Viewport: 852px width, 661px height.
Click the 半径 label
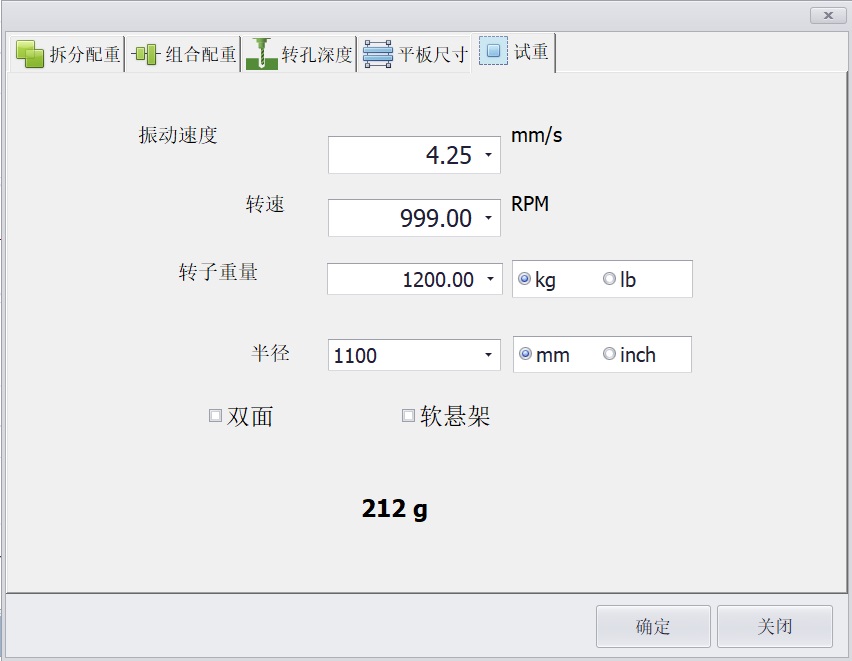[270, 353]
